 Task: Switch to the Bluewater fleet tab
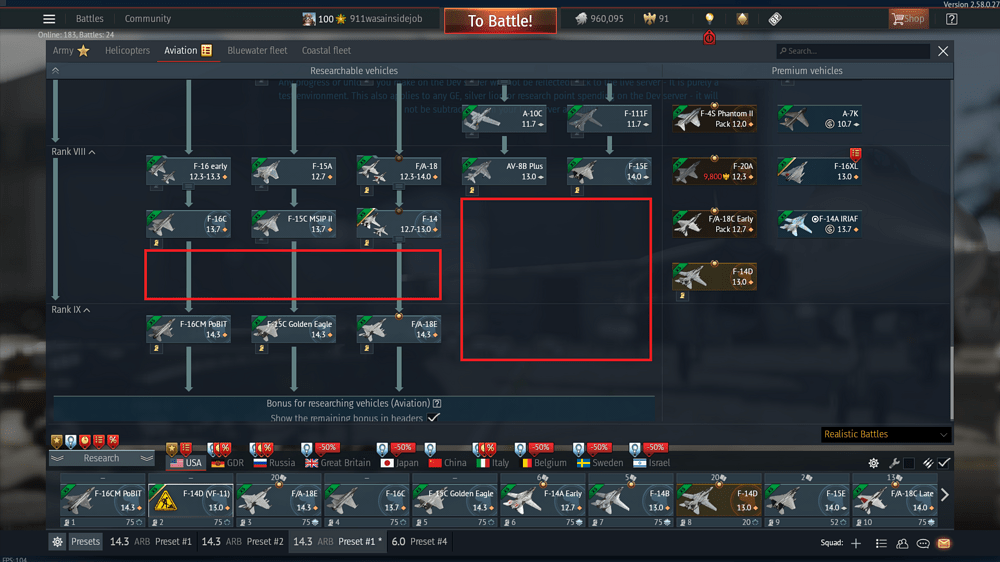coord(257,50)
